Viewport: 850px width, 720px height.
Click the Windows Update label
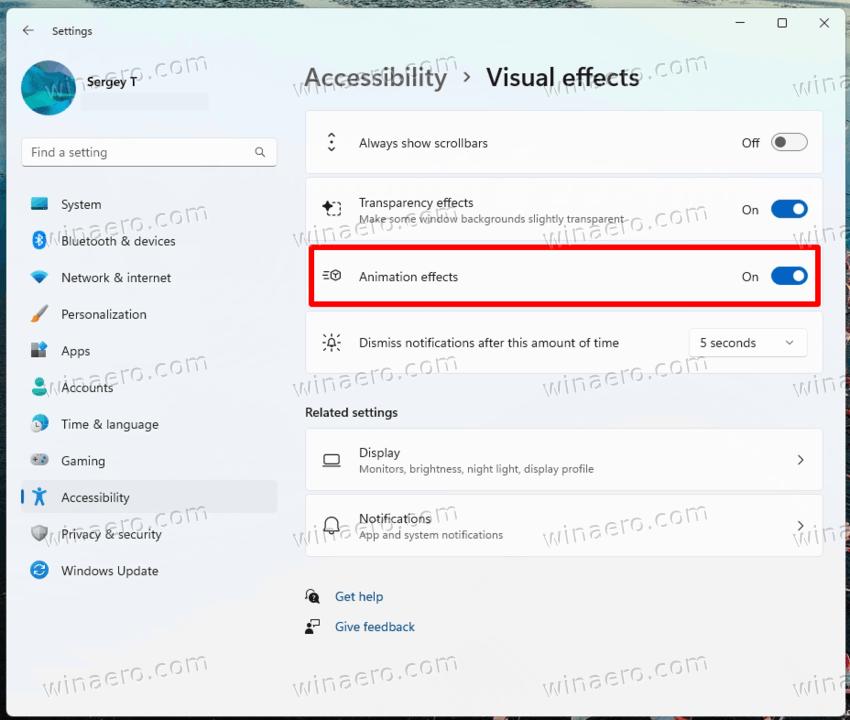click(x=110, y=570)
